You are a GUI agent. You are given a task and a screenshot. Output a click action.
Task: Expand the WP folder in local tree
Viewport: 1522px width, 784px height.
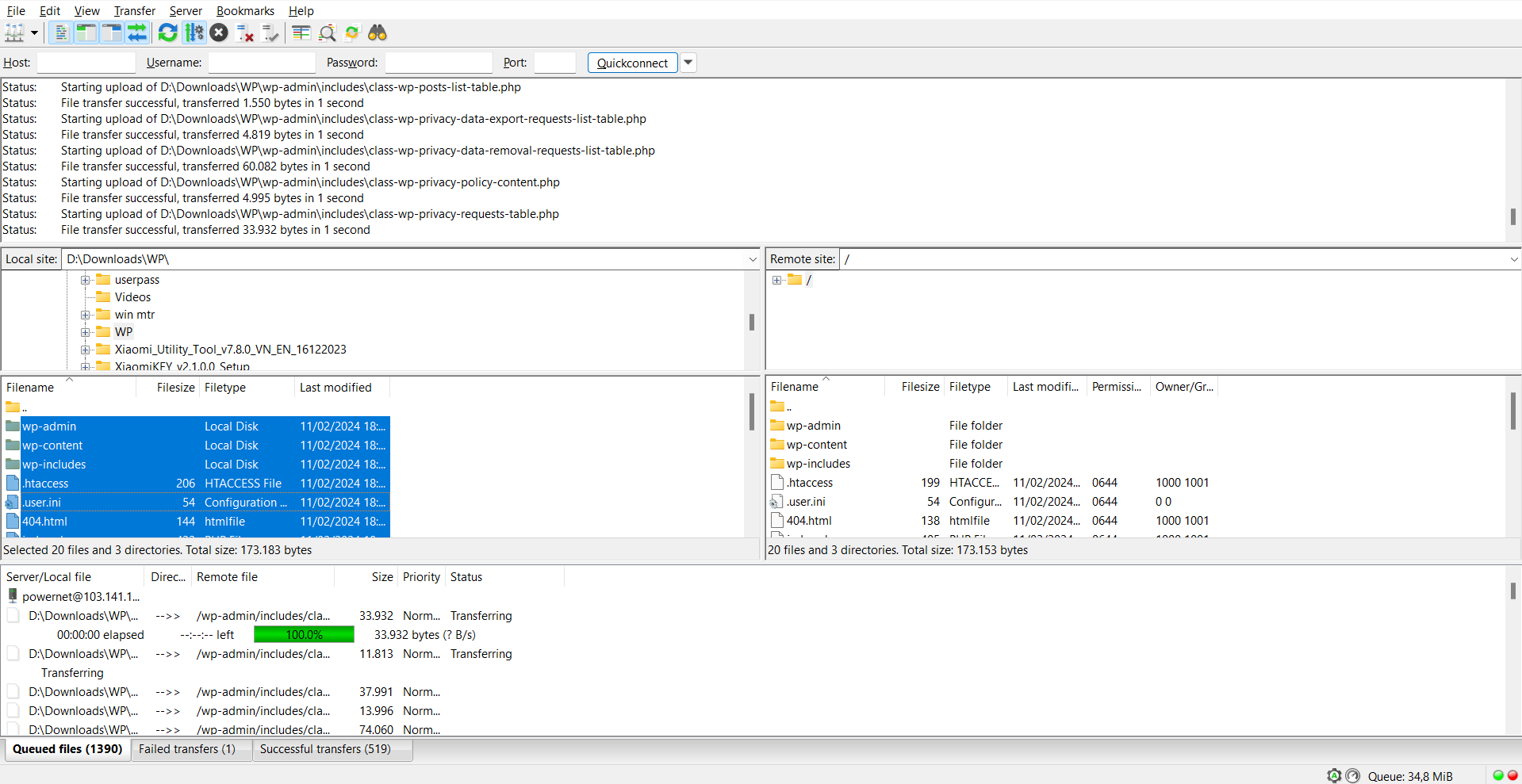click(86, 332)
